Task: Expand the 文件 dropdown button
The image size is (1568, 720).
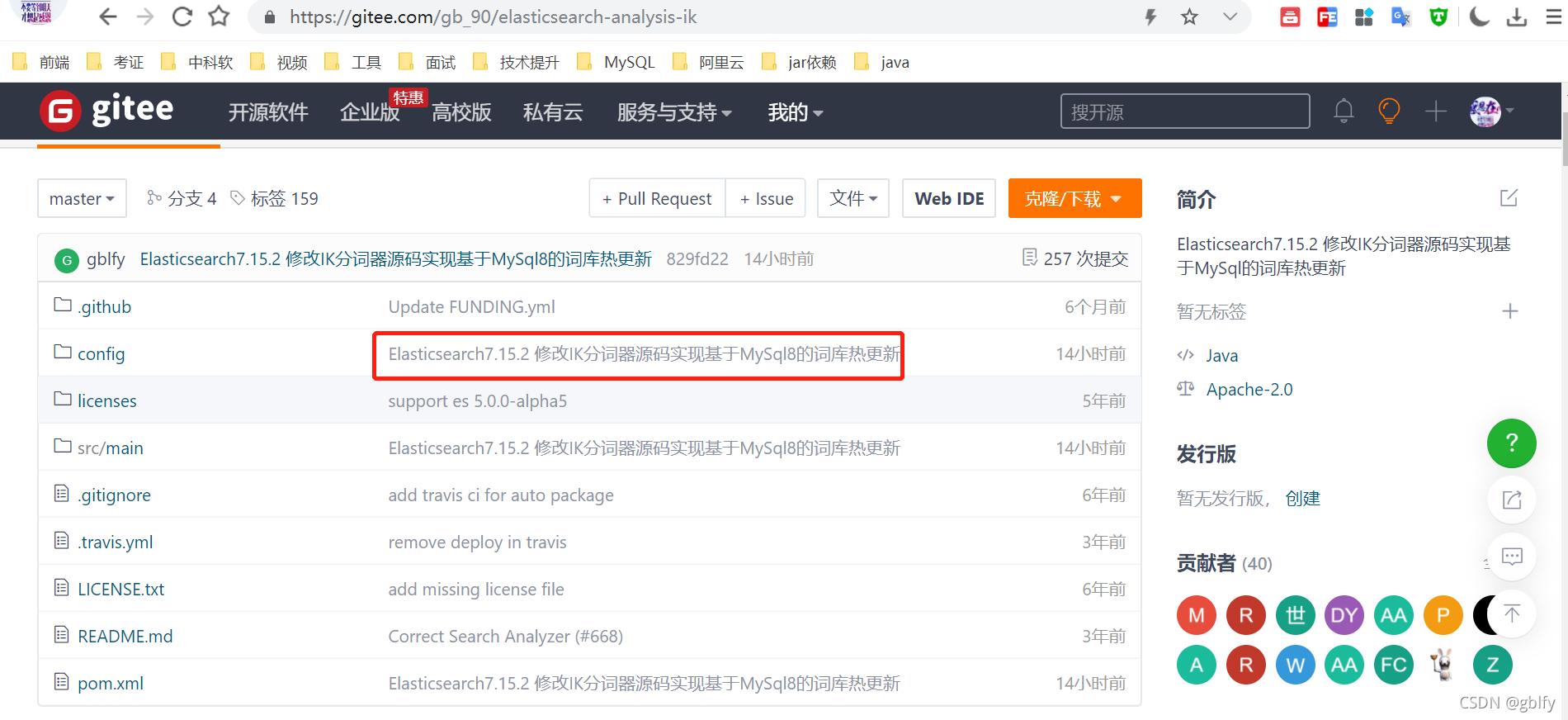Action: pyautogui.click(x=853, y=198)
